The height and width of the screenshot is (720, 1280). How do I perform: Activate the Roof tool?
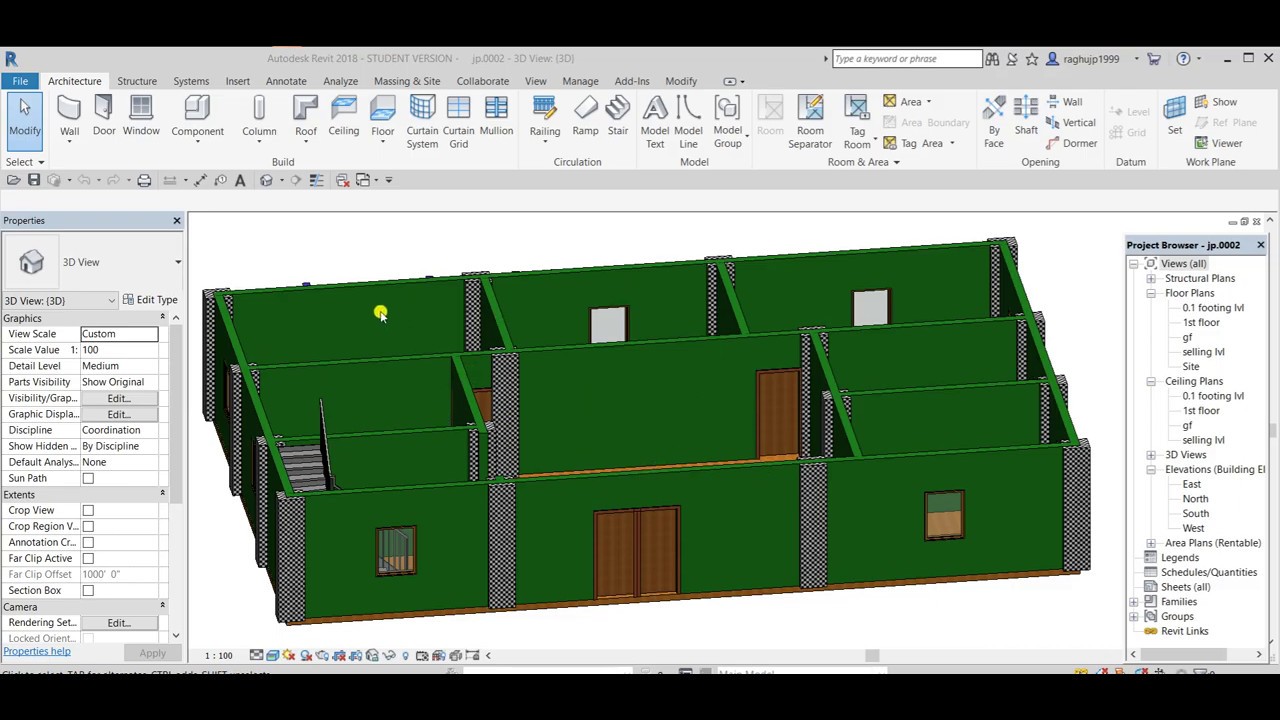(306, 117)
